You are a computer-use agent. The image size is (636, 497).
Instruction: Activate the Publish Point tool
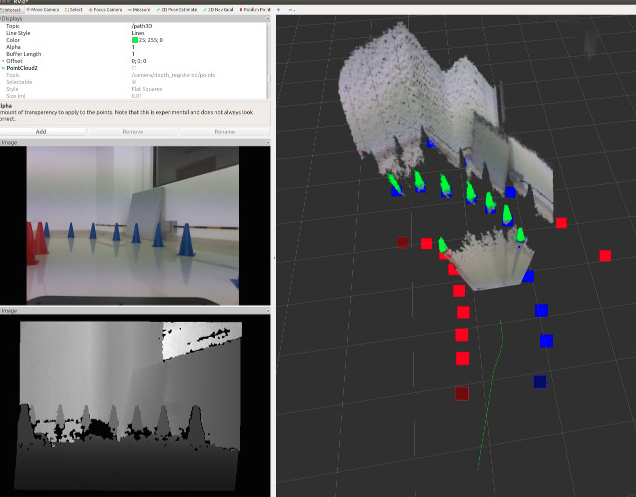coord(255,9)
